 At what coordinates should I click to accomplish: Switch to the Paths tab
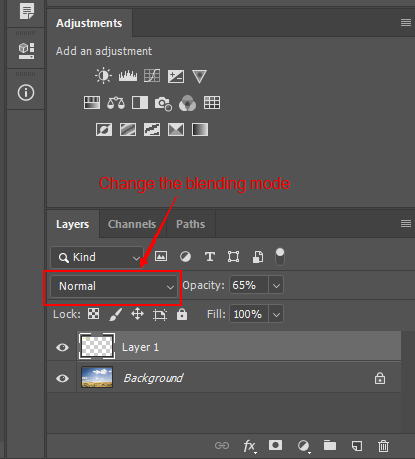[190, 224]
